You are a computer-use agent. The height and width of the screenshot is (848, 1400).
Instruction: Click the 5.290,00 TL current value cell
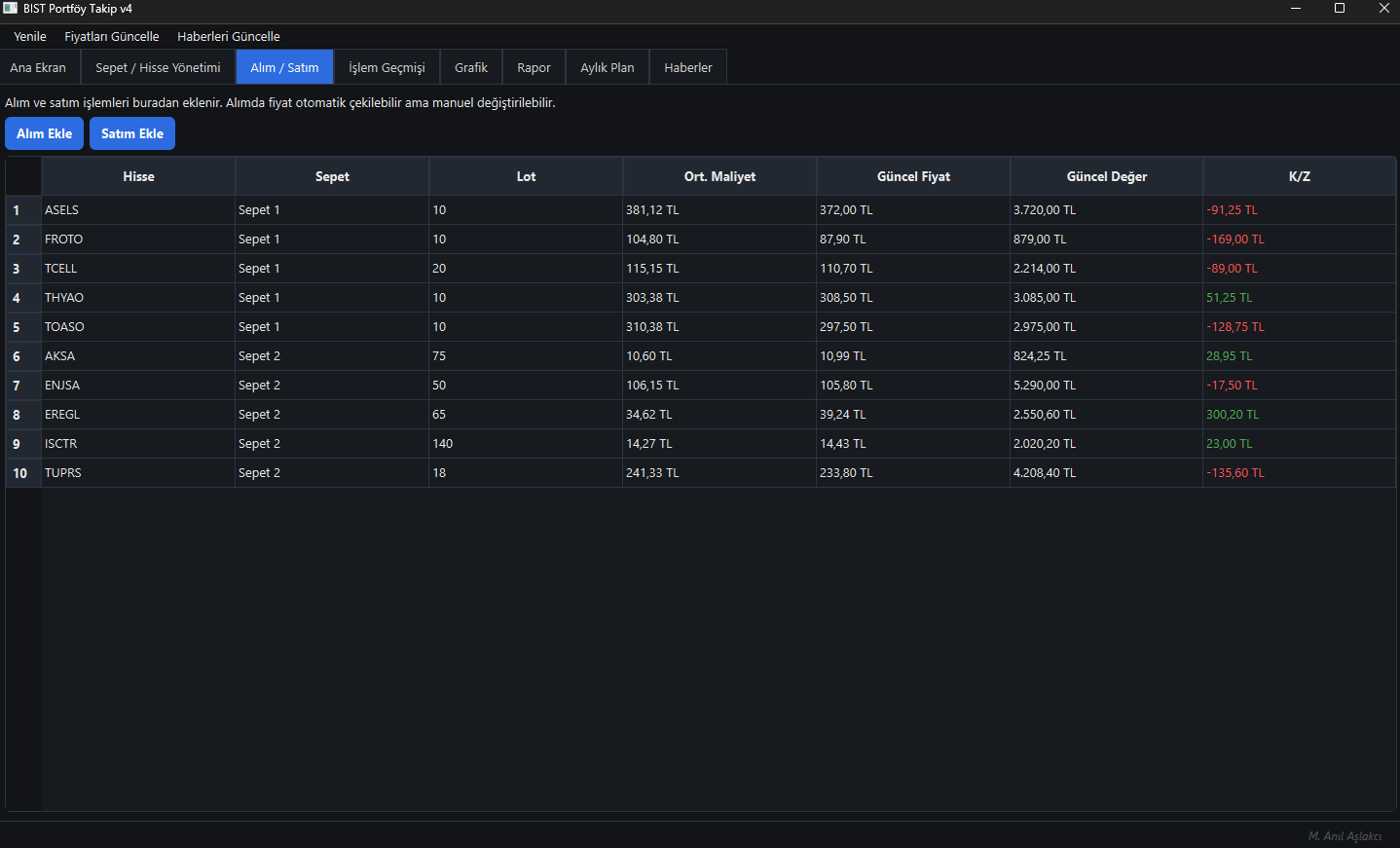tap(1107, 386)
